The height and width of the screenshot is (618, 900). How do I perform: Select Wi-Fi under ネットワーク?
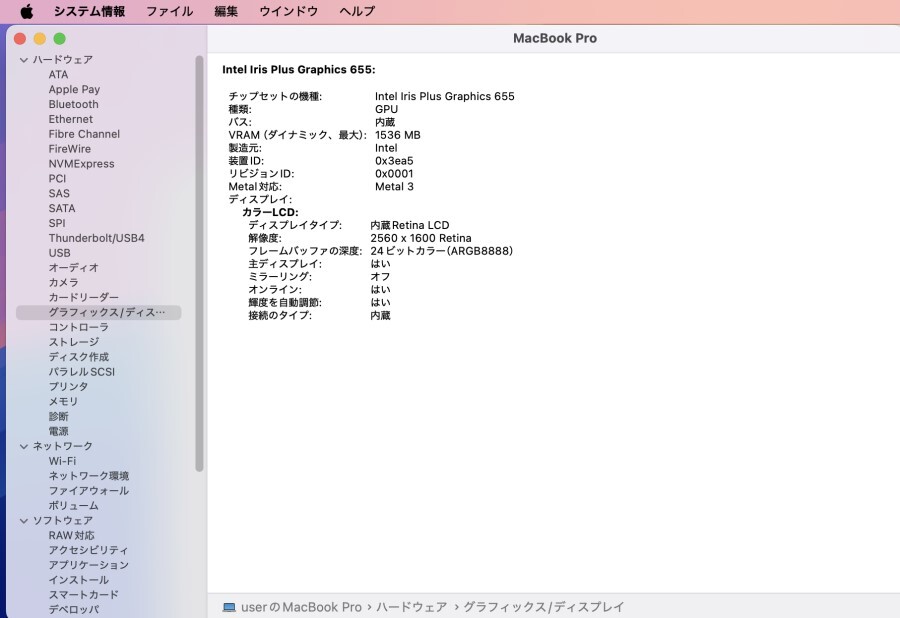(63, 461)
